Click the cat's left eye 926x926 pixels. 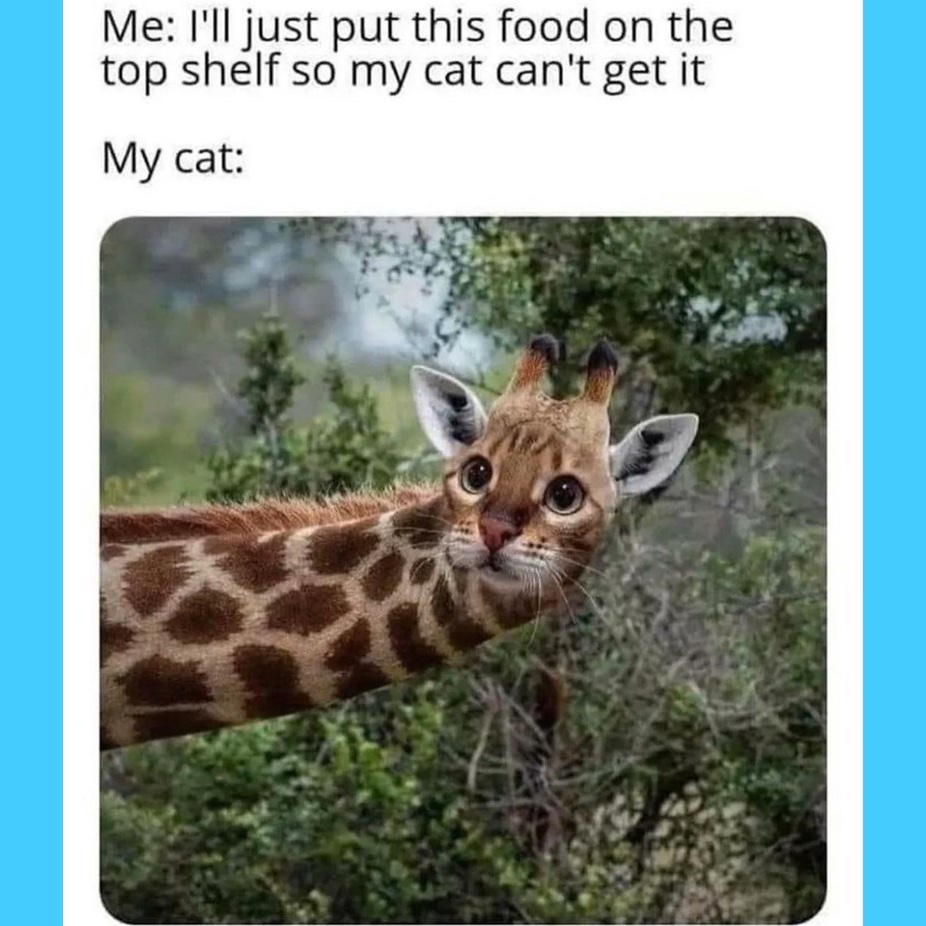(x=476, y=474)
